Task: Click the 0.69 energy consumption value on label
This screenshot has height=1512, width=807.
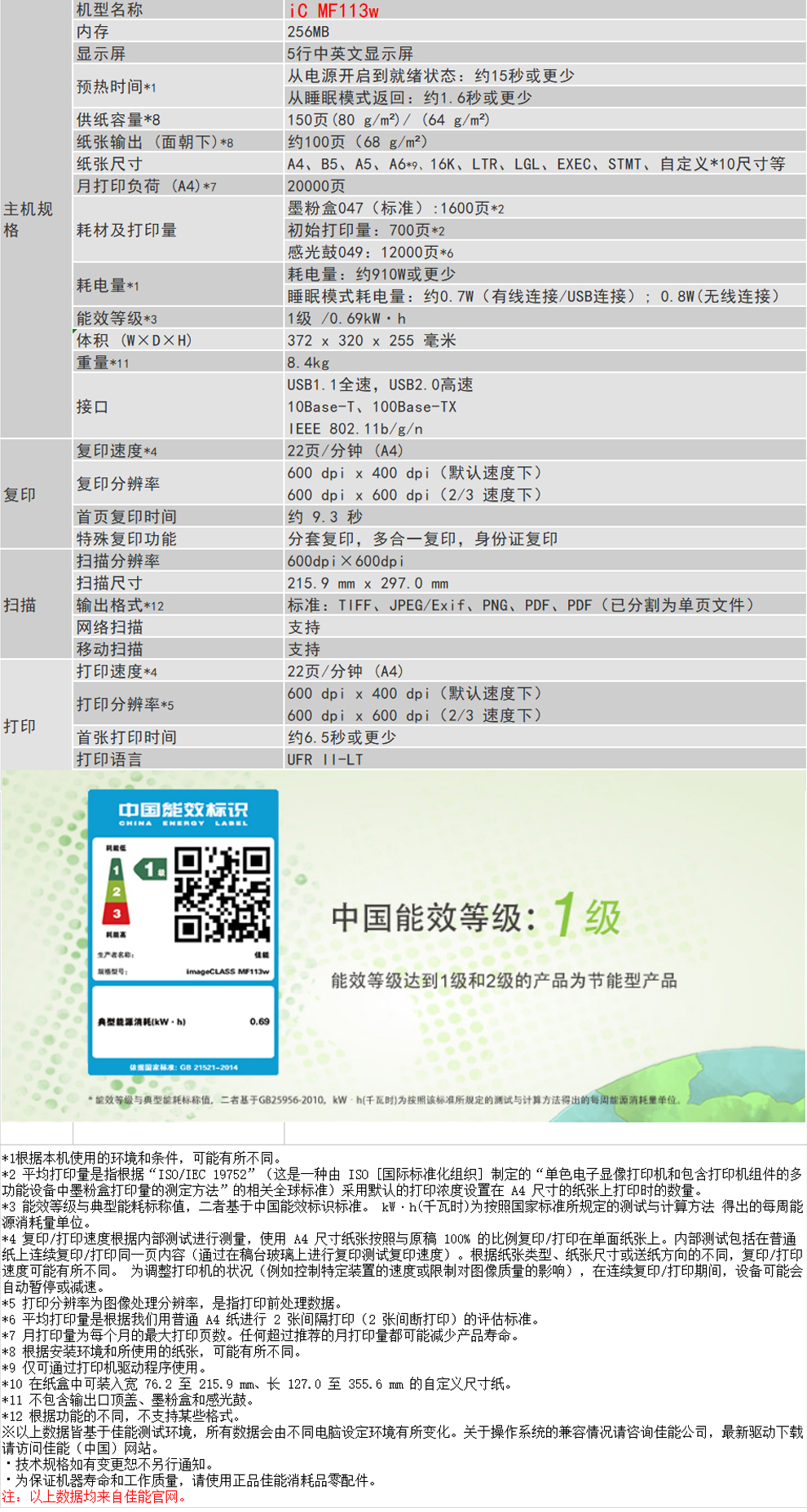Action: 259,1021
